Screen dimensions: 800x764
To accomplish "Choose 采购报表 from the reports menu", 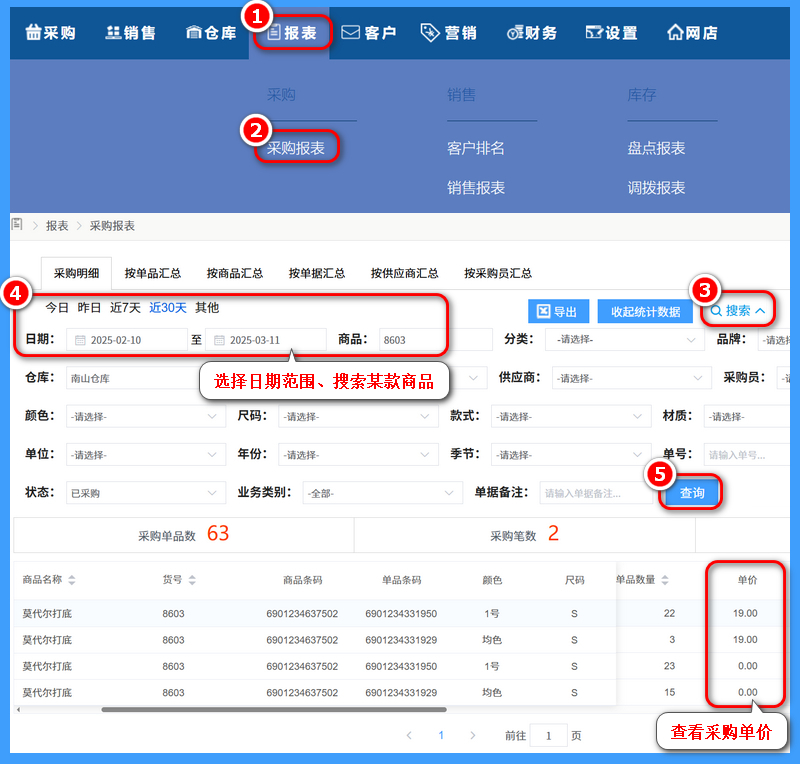I will point(296,148).
